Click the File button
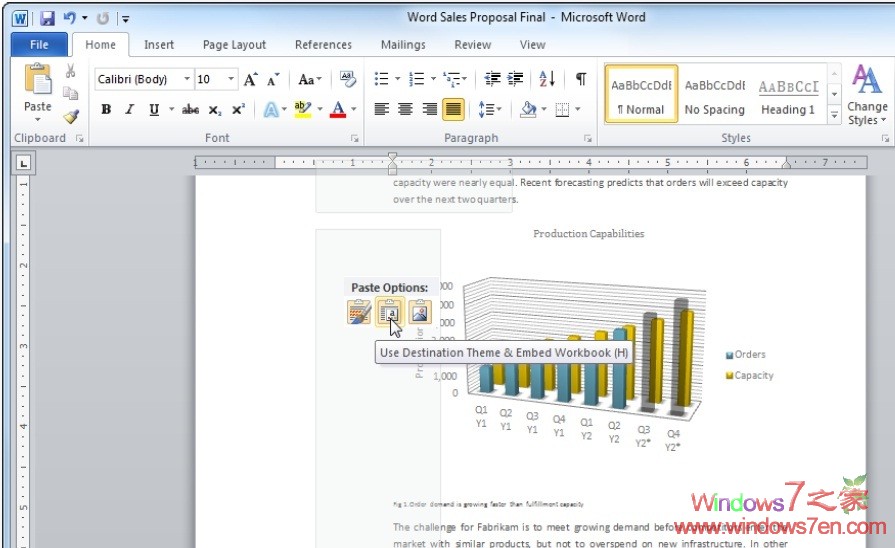The height and width of the screenshot is (548, 895). [39, 44]
